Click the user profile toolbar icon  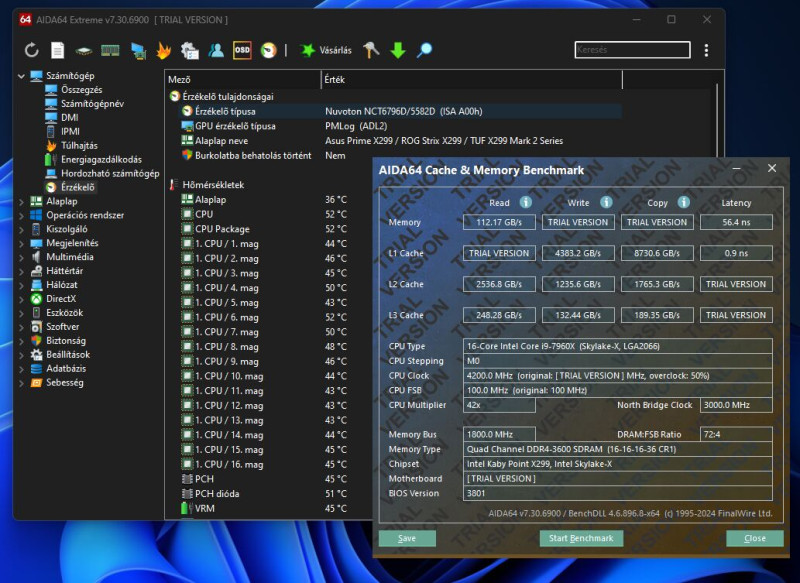[x=216, y=50]
